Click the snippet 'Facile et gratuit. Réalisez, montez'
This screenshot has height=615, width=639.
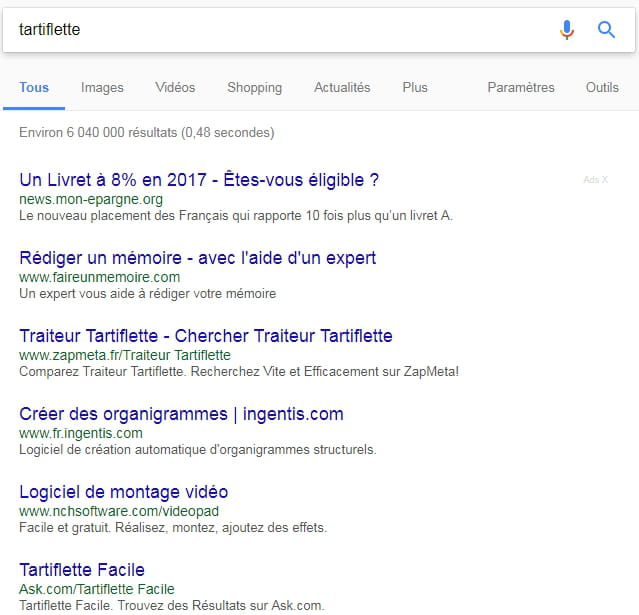pos(173,528)
